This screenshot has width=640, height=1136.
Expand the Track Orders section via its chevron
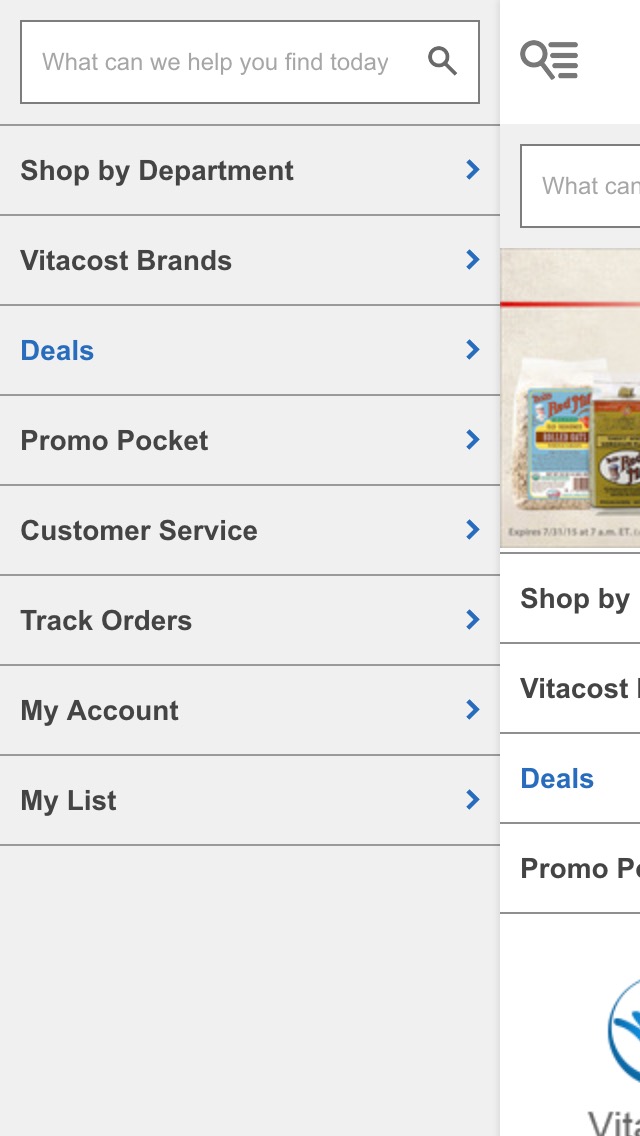(x=471, y=620)
